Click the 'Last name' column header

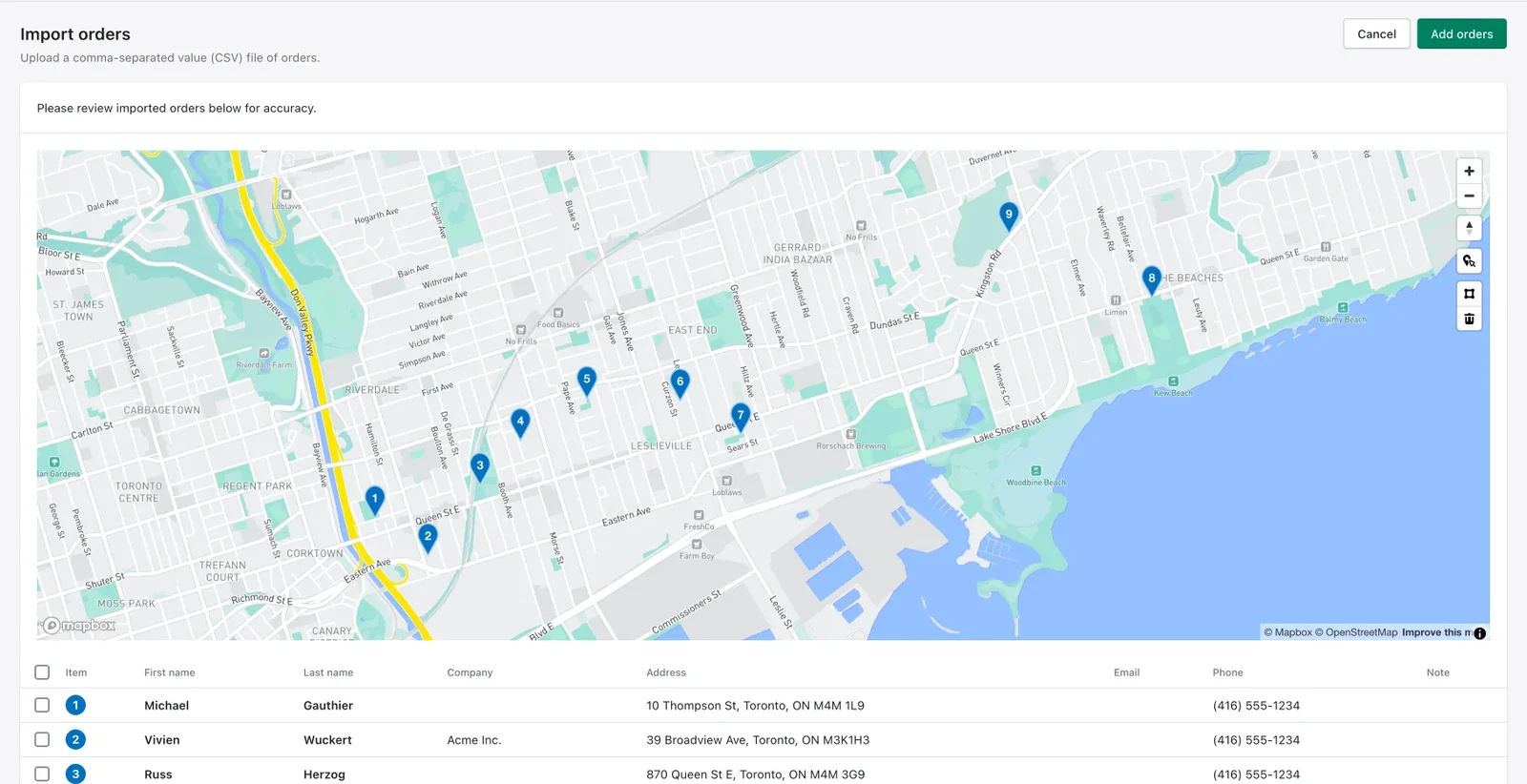pos(328,672)
